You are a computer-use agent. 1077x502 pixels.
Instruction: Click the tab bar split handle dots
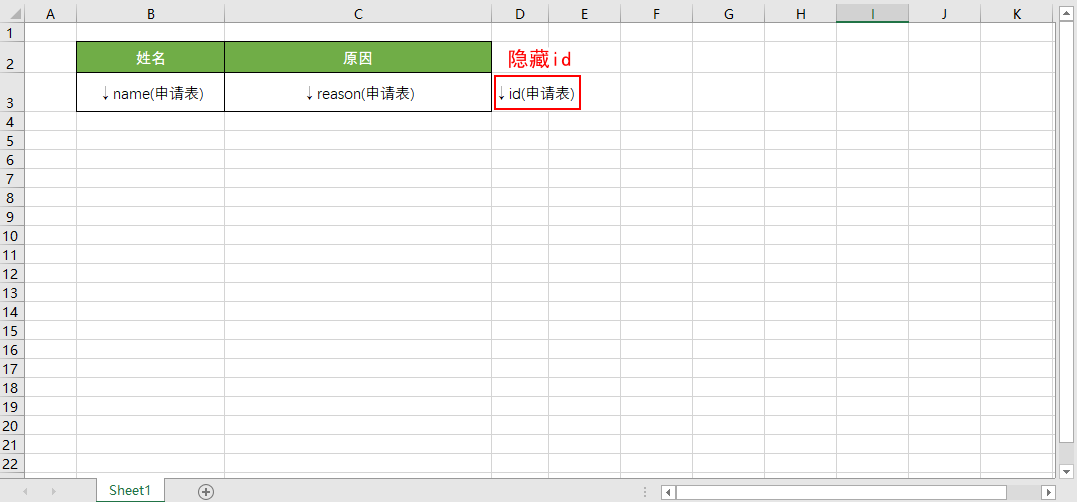point(645,492)
